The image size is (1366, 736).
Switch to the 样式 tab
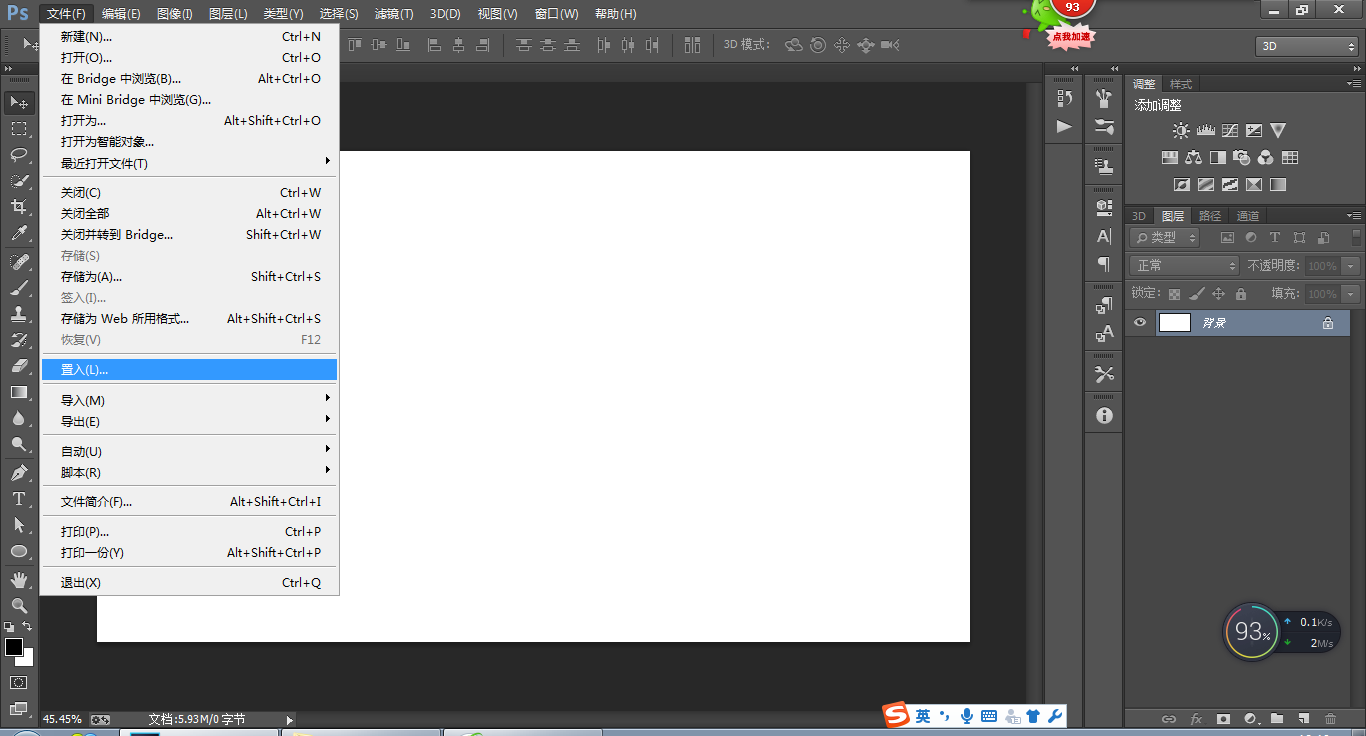(x=1181, y=84)
